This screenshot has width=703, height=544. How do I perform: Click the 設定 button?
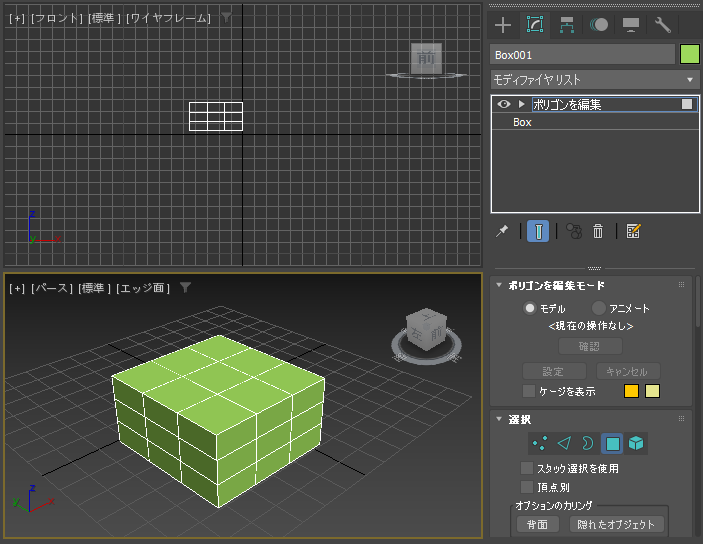554,371
